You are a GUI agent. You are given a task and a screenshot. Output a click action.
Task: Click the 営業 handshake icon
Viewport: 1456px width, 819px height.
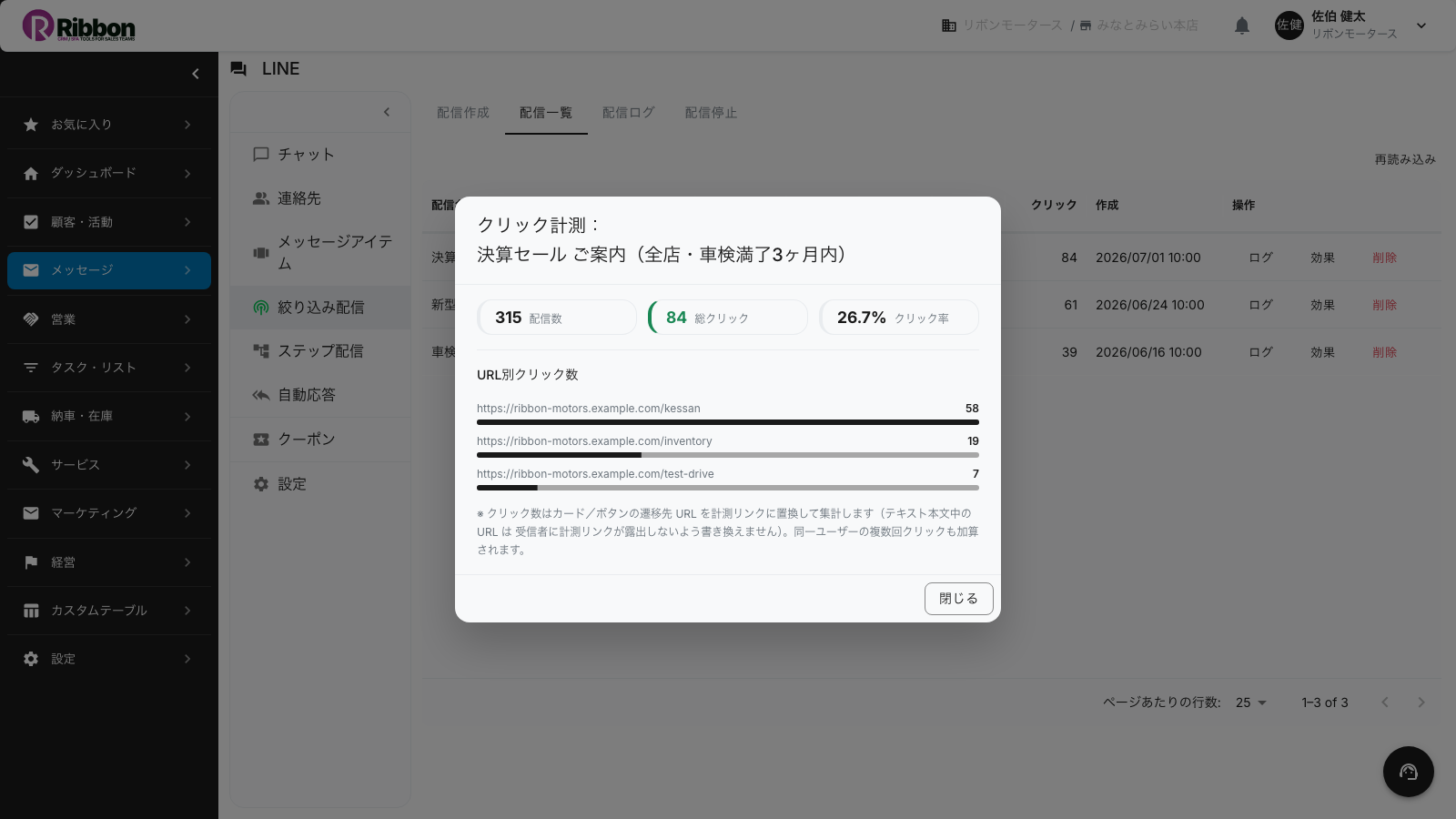click(31, 319)
